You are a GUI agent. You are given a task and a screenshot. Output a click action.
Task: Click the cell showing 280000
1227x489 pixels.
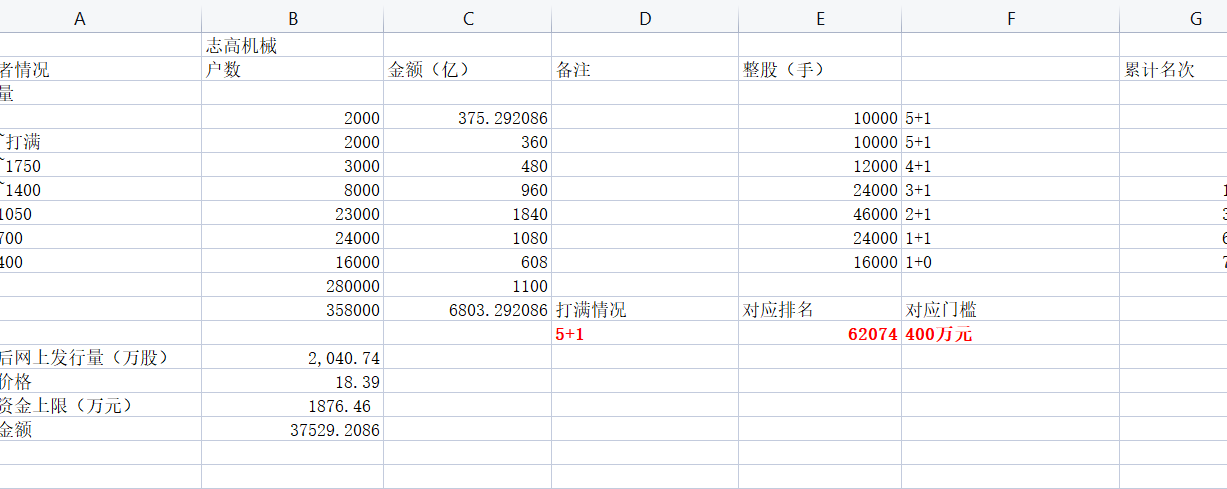click(x=292, y=285)
